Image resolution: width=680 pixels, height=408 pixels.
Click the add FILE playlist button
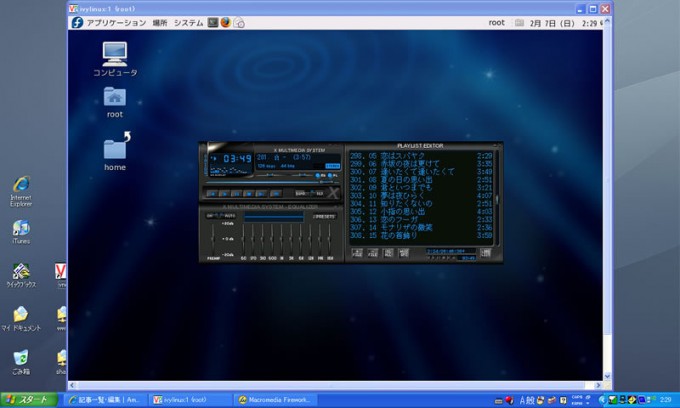pyautogui.click(x=357, y=253)
